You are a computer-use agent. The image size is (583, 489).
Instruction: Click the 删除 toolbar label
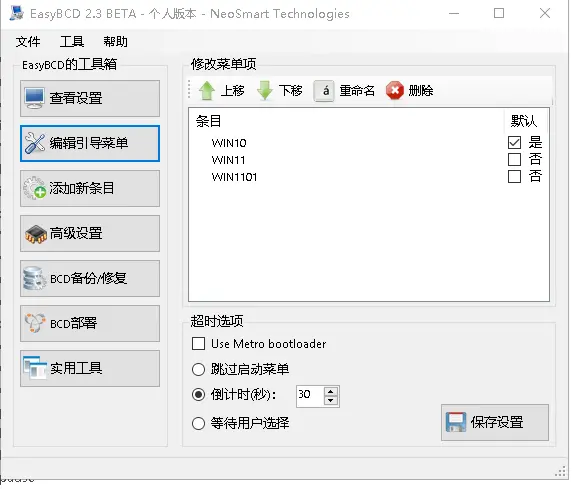pyautogui.click(x=421, y=90)
